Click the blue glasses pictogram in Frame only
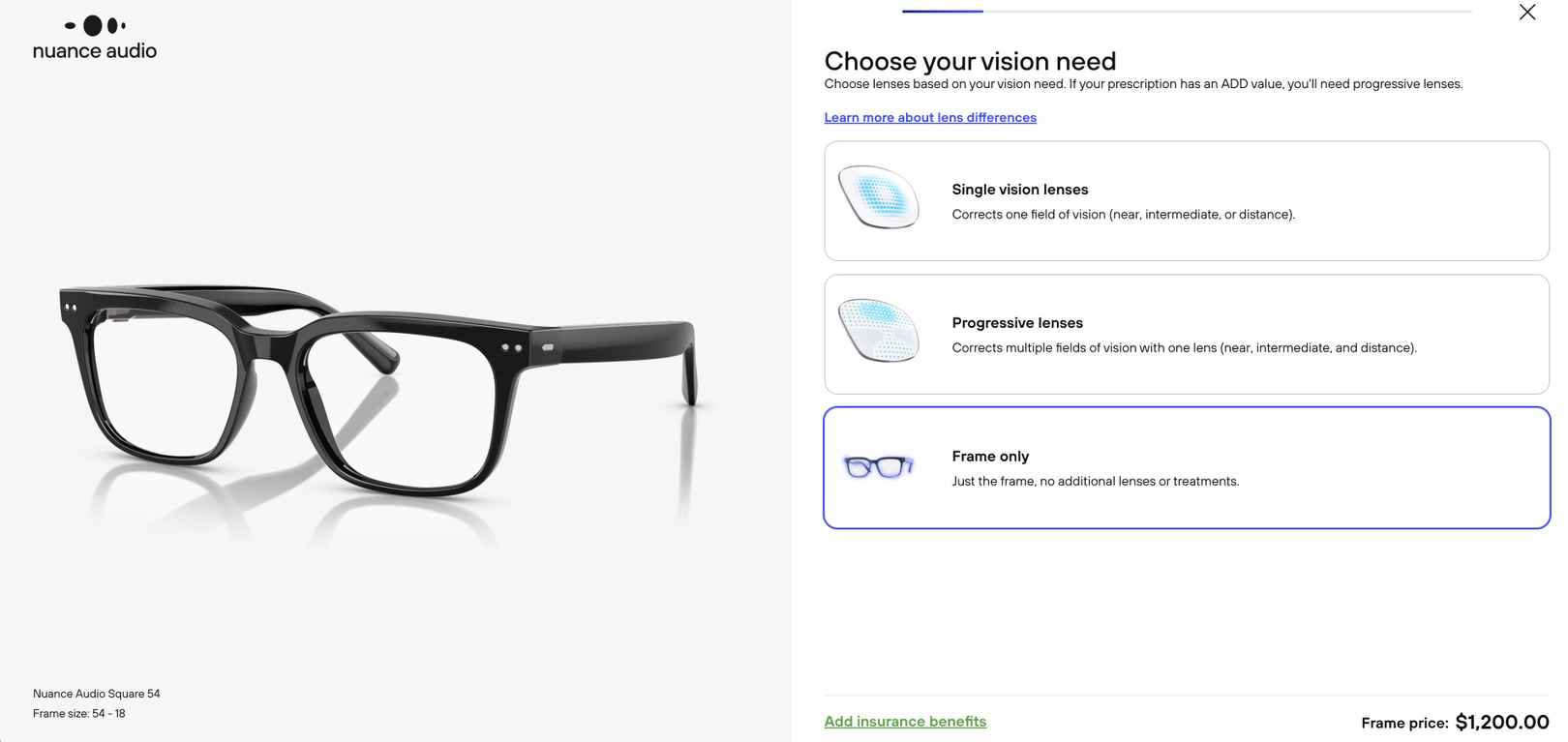 [x=878, y=467]
